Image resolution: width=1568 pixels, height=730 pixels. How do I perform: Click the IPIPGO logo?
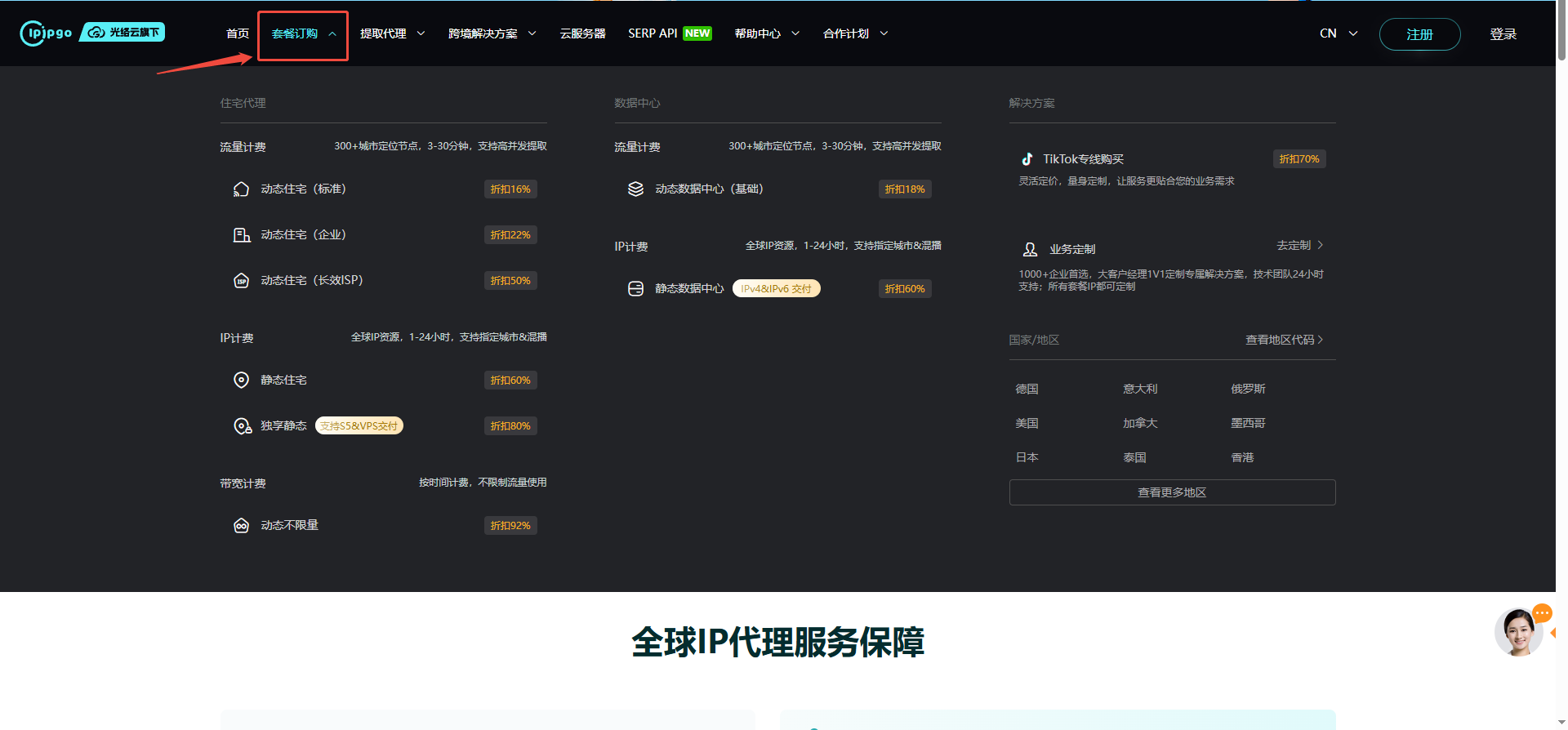tap(47, 33)
